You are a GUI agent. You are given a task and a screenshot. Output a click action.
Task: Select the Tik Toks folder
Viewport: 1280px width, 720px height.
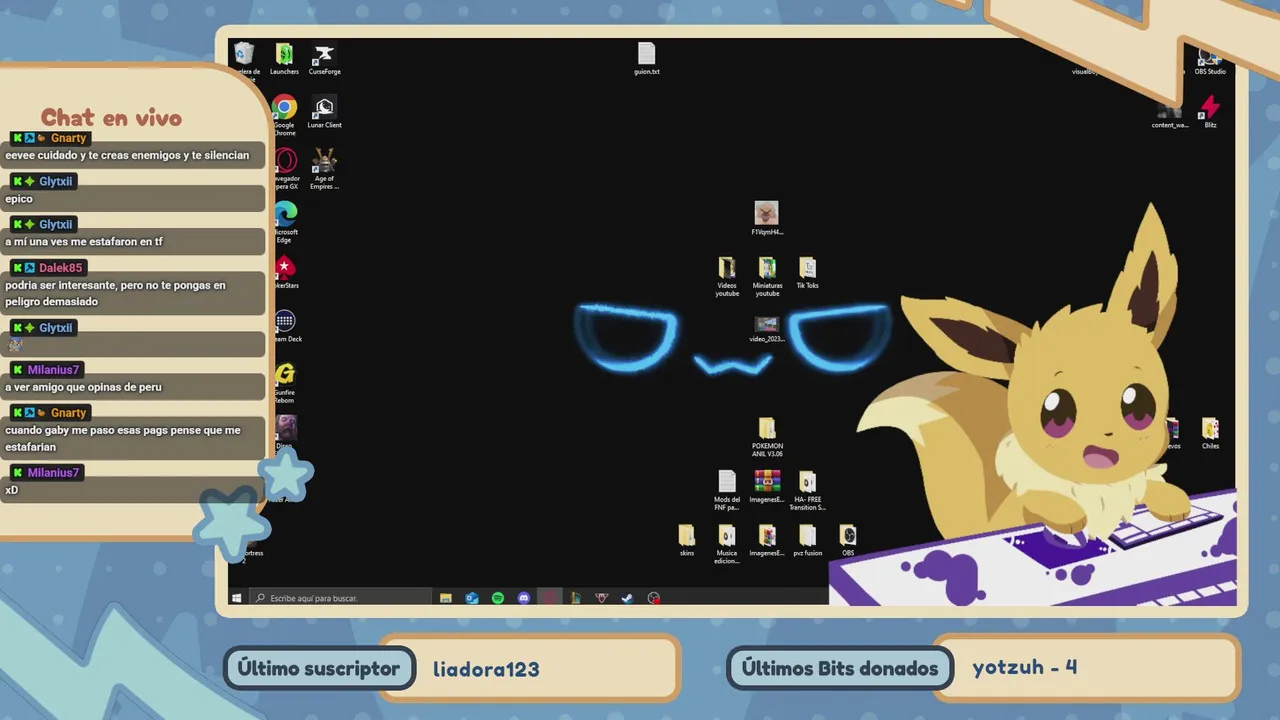(807, 272)
